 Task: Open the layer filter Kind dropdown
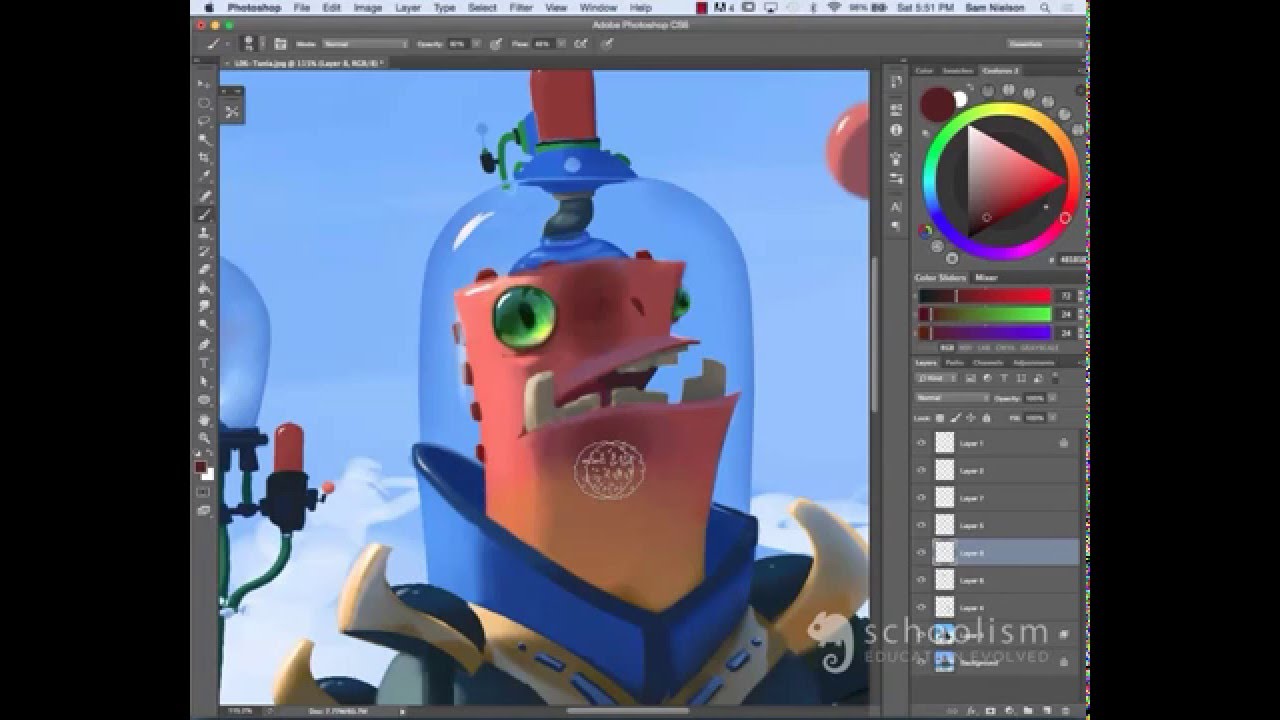938,379
